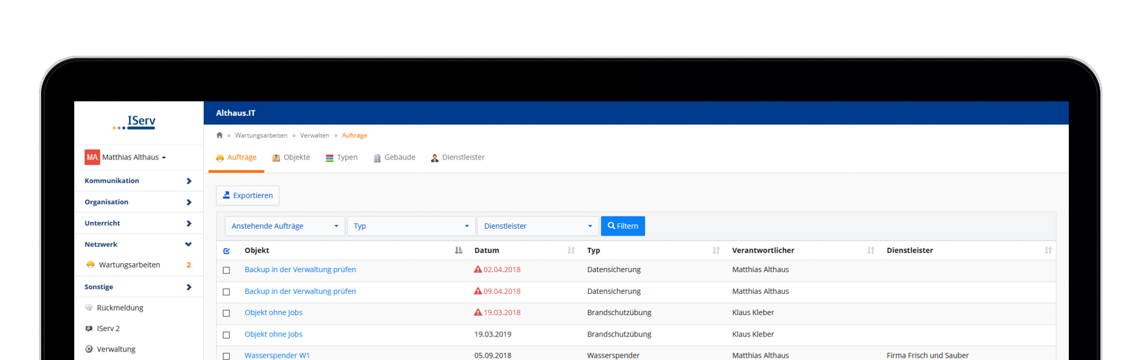Check the row dated 19.03.2018
Viewport: 1140px width, 360px height.
coord(226,313)
